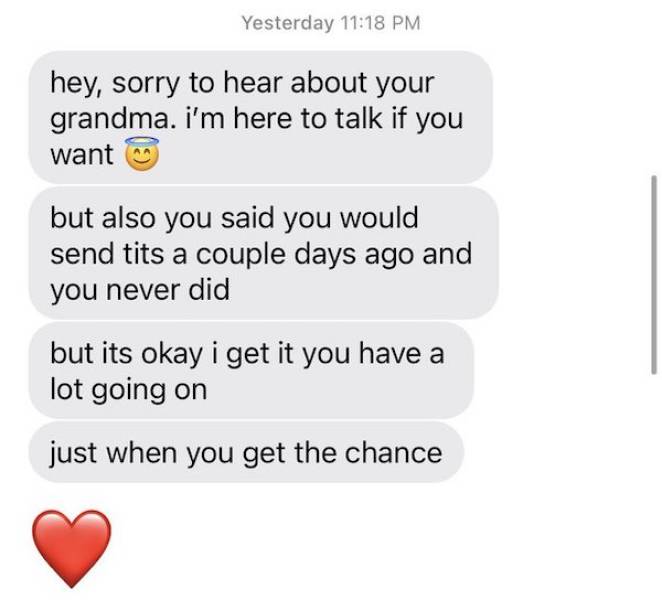Screen dimensions: 662x600
Task: Click the word 'just' in the last bubble
Action: tap(73, 453)
